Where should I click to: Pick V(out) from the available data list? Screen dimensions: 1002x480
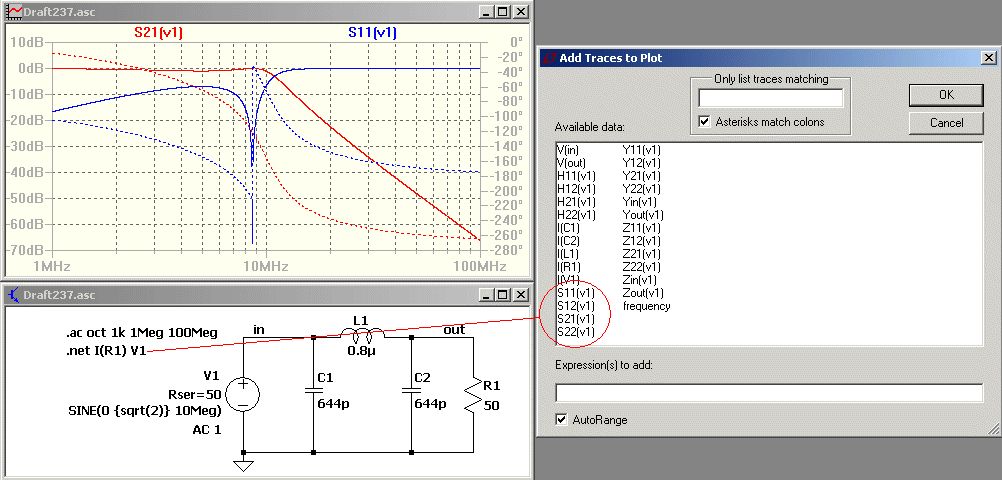(571, 163)
